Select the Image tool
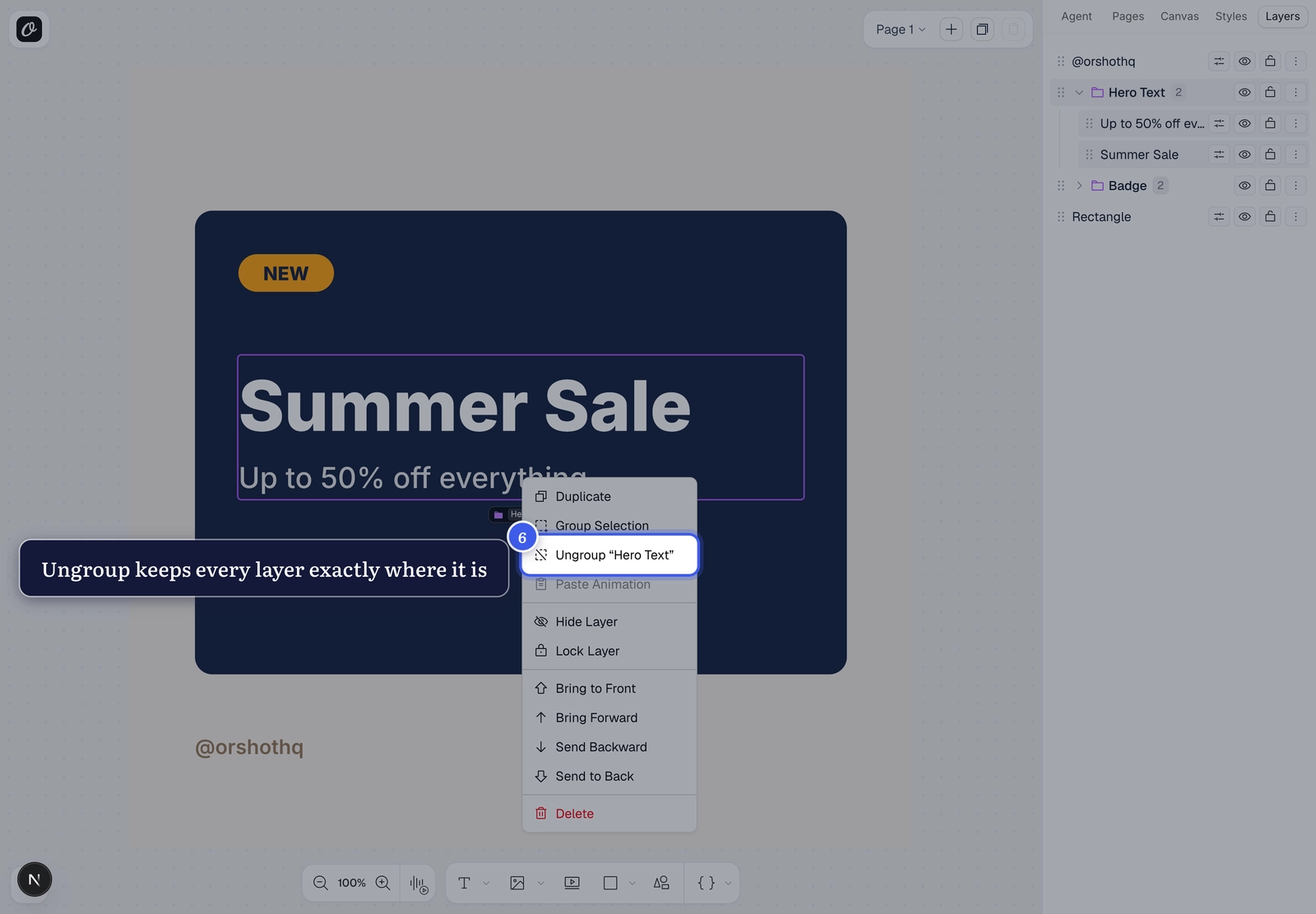Image resolution: width=1316 pixels, height=914 pixels. pos(517,884)
